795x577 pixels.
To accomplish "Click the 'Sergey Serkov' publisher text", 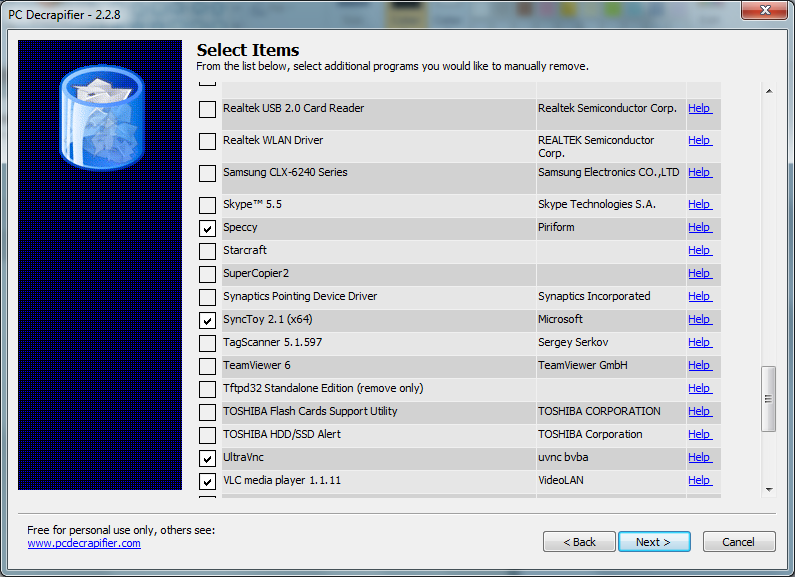I will 573,342.
